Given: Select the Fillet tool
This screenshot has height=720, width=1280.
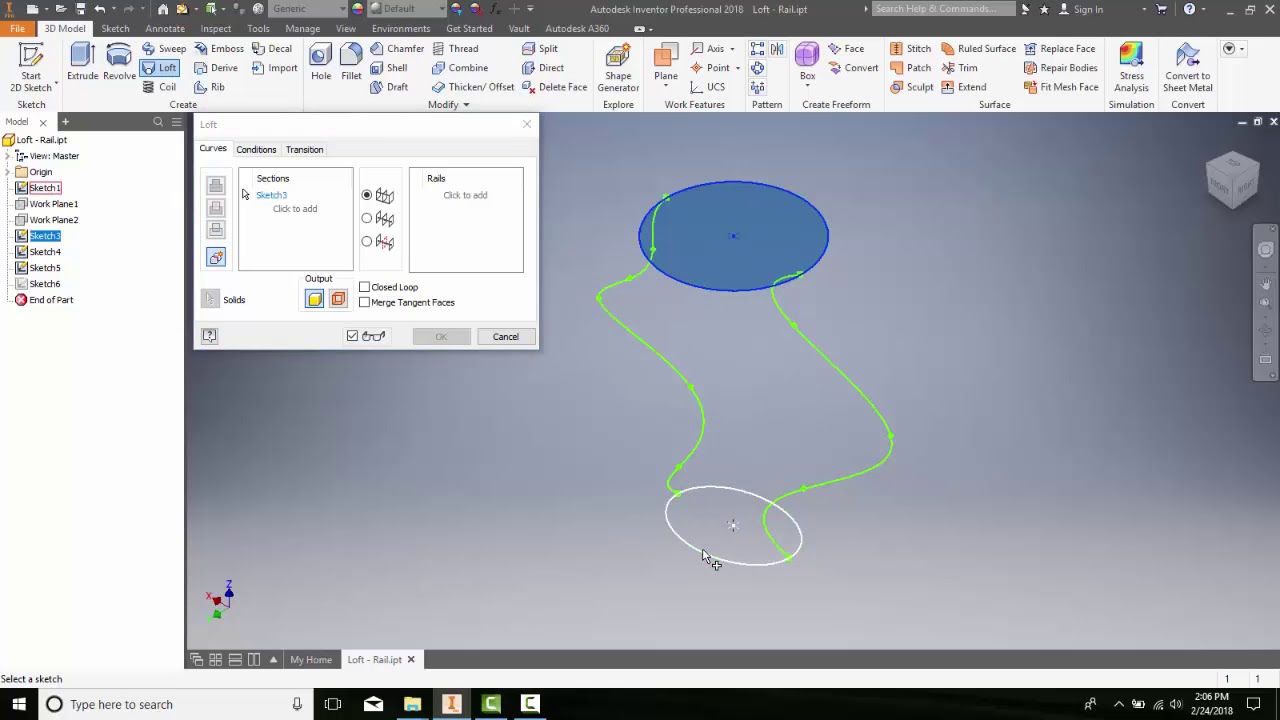Looking at the screenshot, I should (x=351, y=62).
